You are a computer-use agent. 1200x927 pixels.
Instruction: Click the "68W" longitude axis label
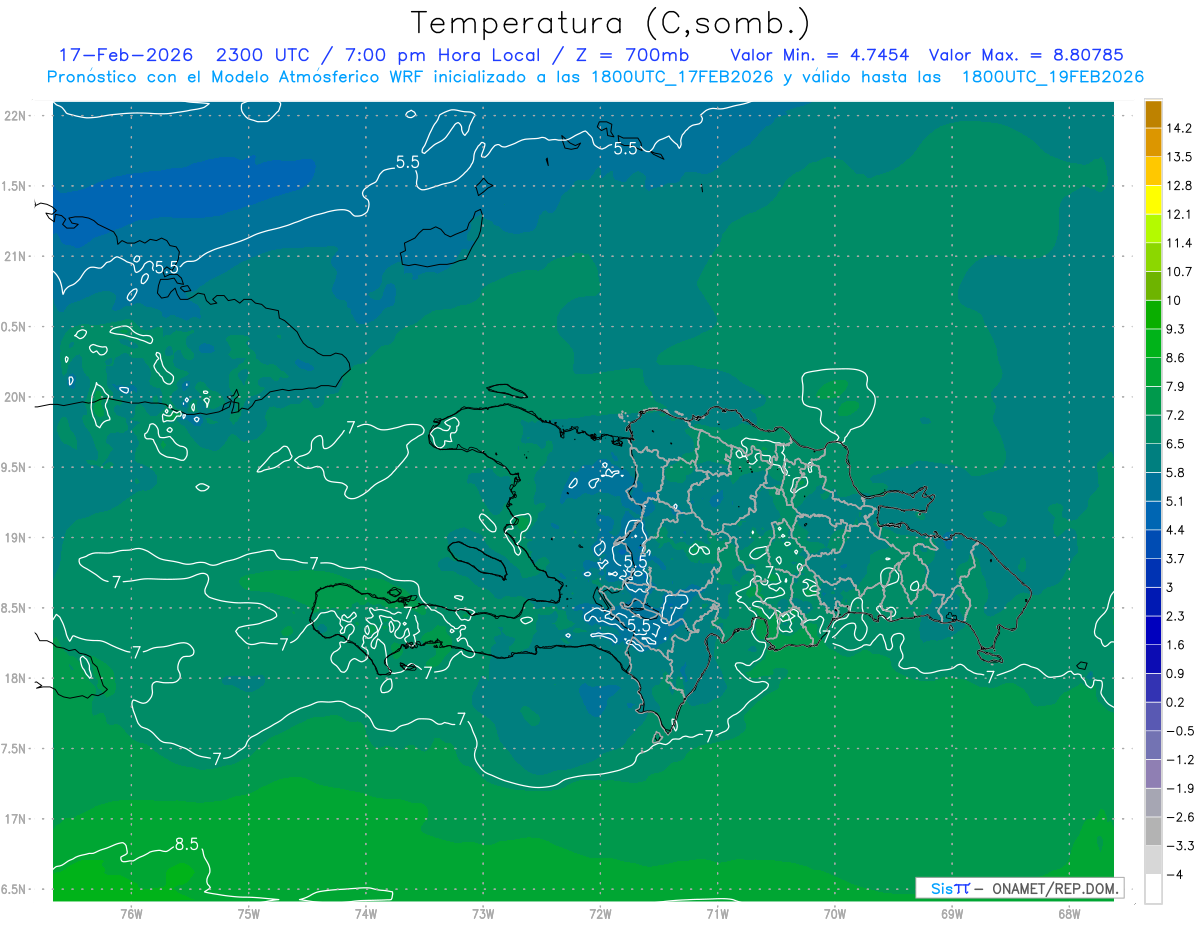click(1069, 913)
